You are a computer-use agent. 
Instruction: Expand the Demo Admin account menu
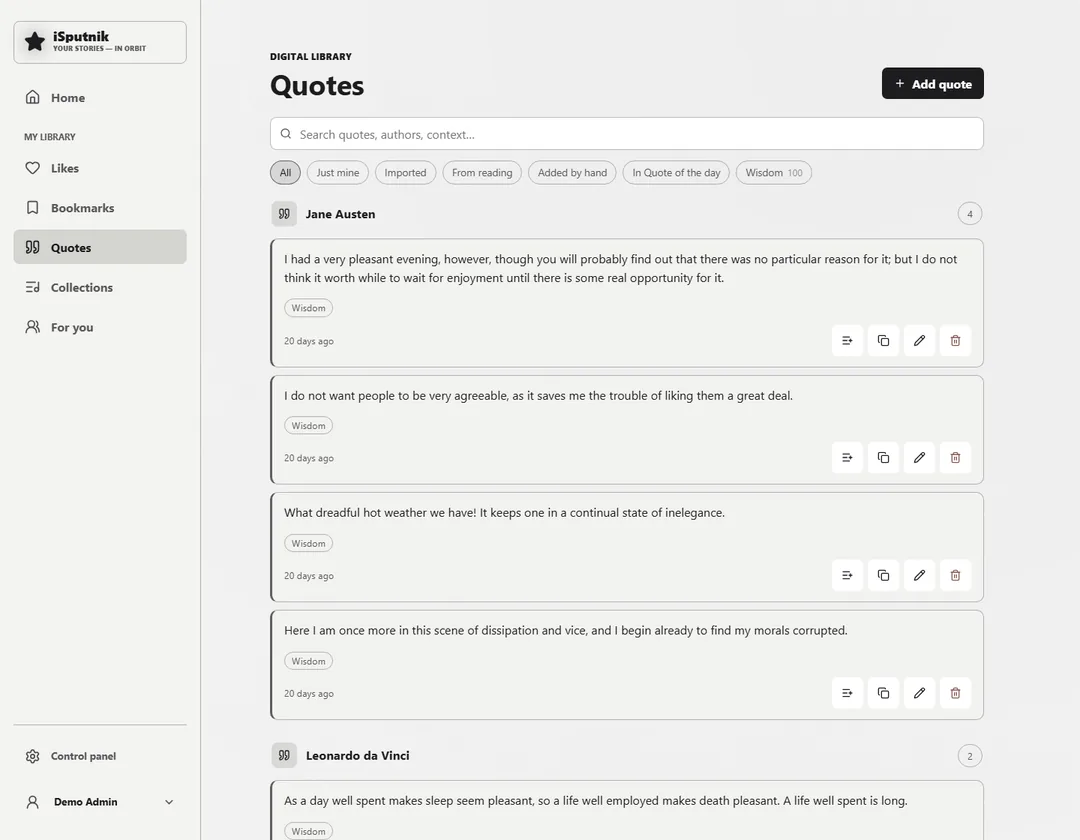click(x=100, y=802)
